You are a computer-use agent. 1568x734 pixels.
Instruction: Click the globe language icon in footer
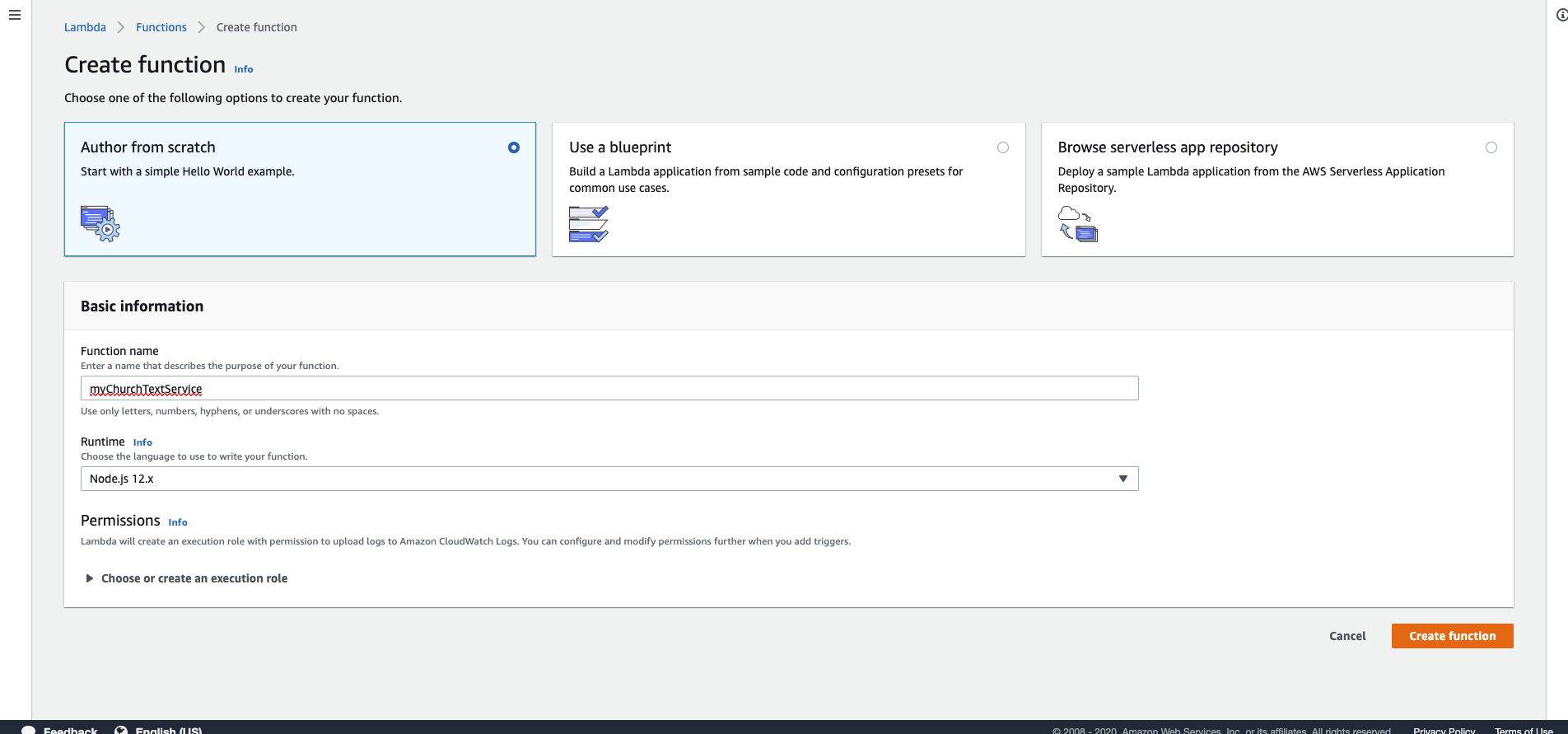pyautogui.click(x=121, y=730)
